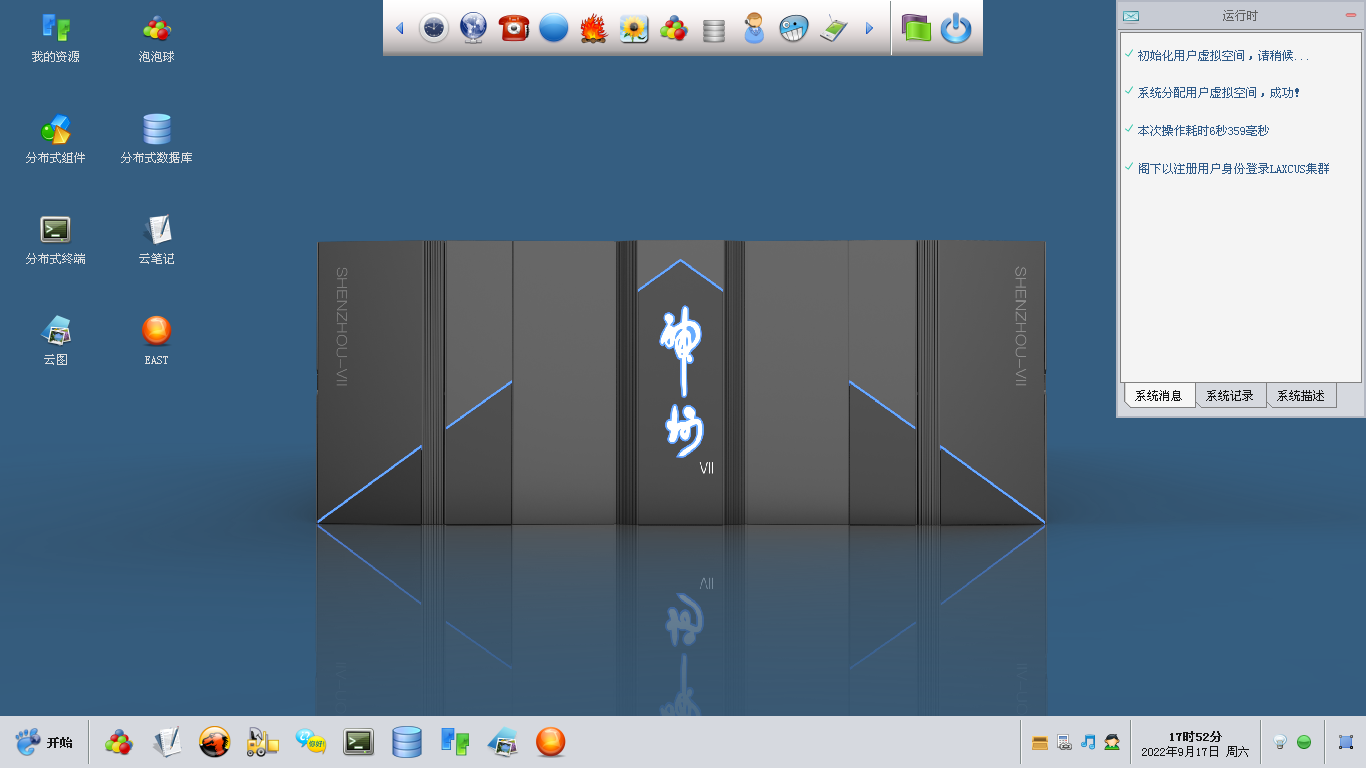Select message 初始化用户虚拟空间，请稍候...
This screenshot has width=1366, height=768.
[1224, 56]
